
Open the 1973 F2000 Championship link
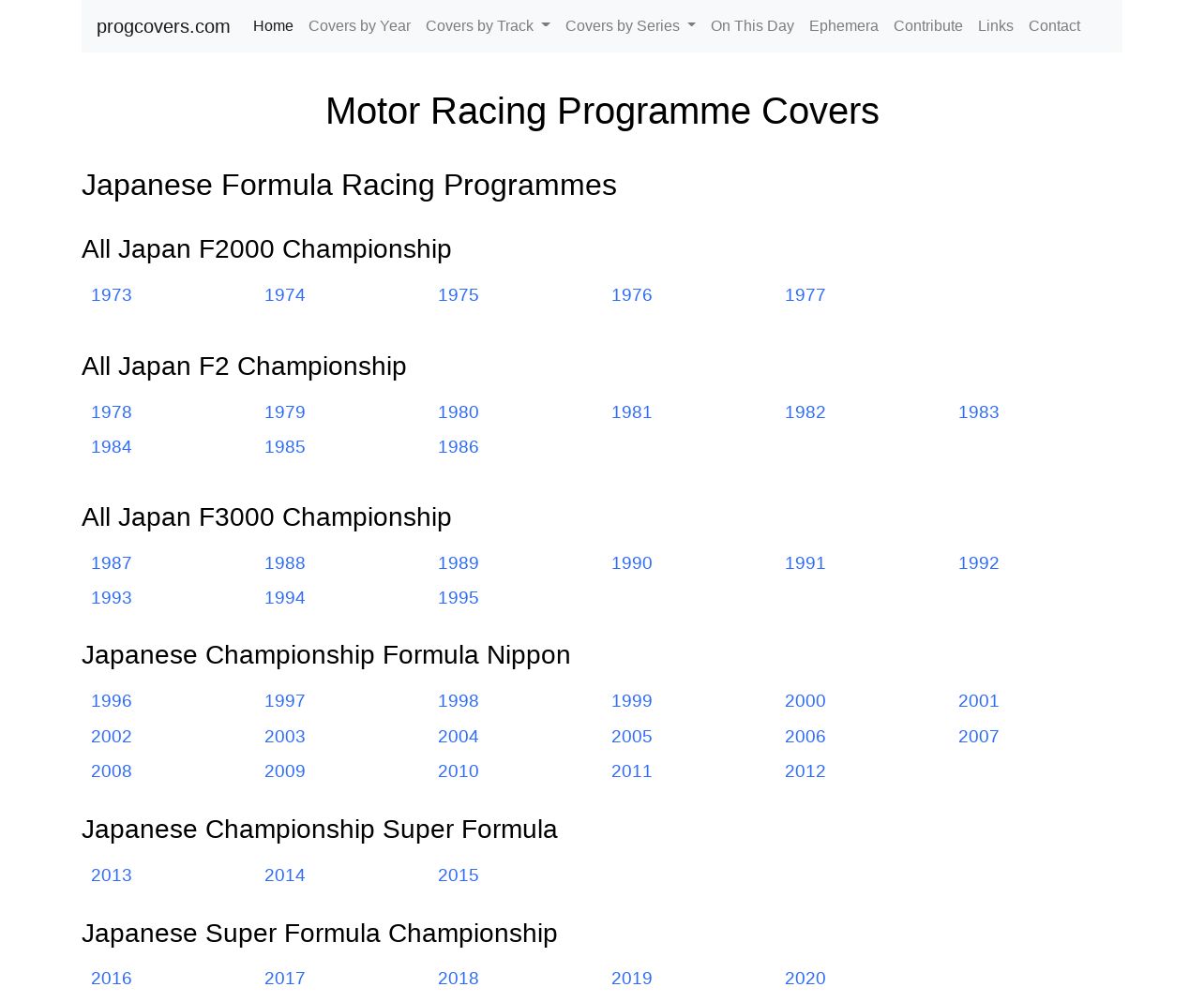112,295
